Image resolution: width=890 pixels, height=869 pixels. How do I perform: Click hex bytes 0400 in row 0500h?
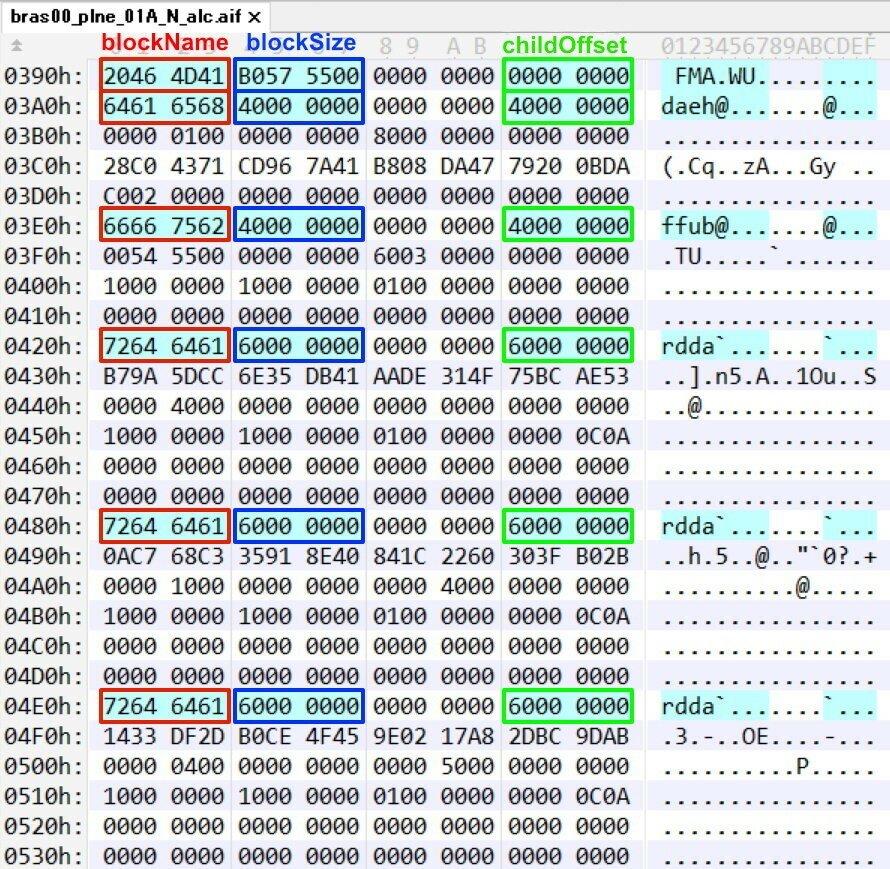tap(198, 766)
